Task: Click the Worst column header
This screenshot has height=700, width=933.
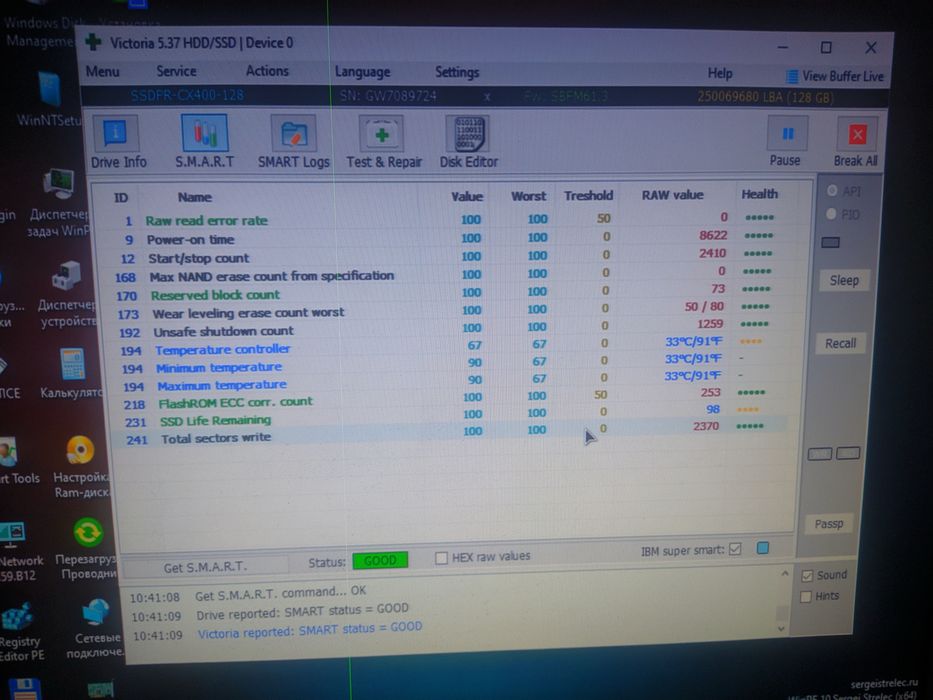Action: coord(528,196)
